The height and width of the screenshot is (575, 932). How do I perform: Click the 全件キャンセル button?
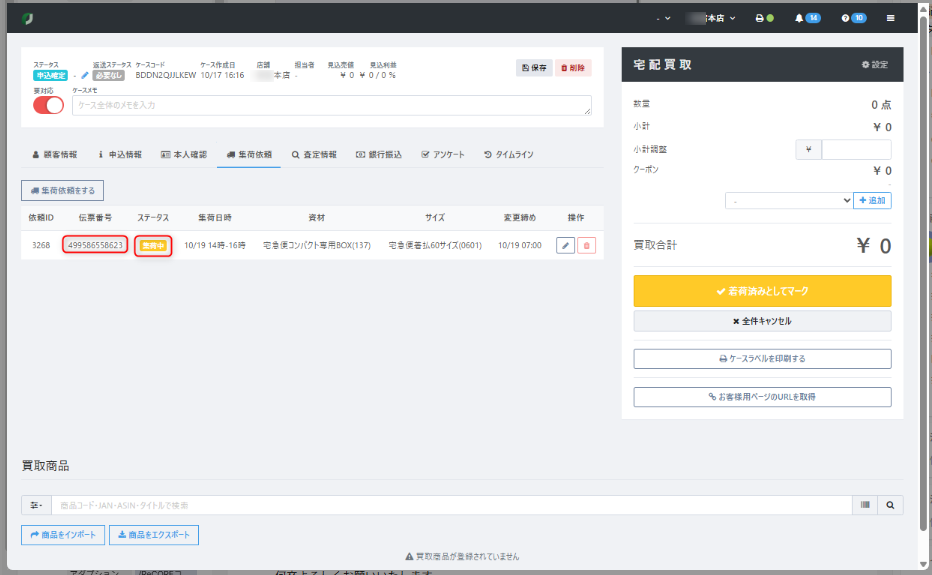coord(762,321)
